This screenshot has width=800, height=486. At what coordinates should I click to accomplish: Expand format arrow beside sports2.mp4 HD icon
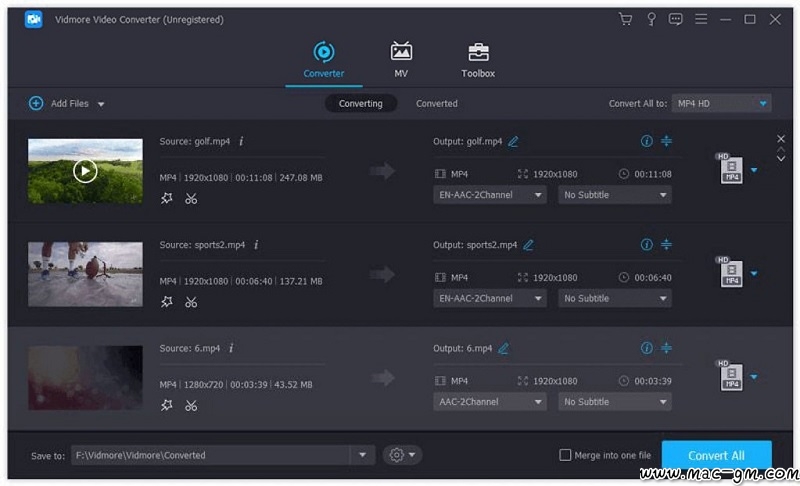point(754,273)
